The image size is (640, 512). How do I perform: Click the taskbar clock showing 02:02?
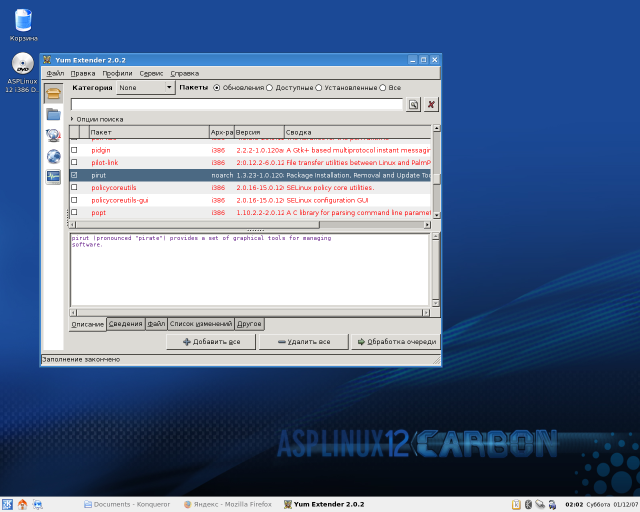click(574, 505)
